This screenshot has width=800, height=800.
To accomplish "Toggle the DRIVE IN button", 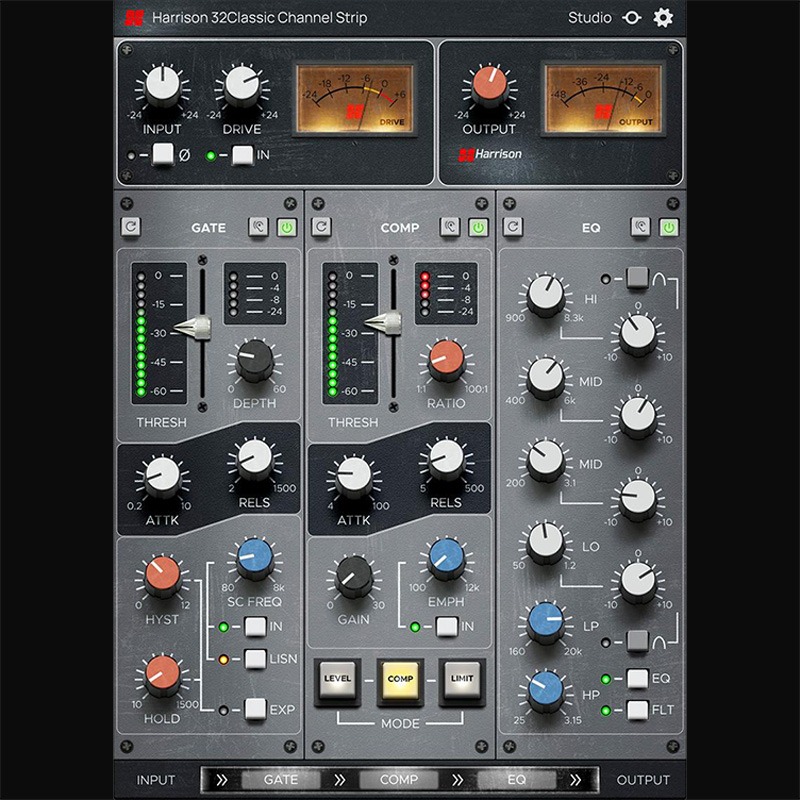I will [x=242, y=155].
